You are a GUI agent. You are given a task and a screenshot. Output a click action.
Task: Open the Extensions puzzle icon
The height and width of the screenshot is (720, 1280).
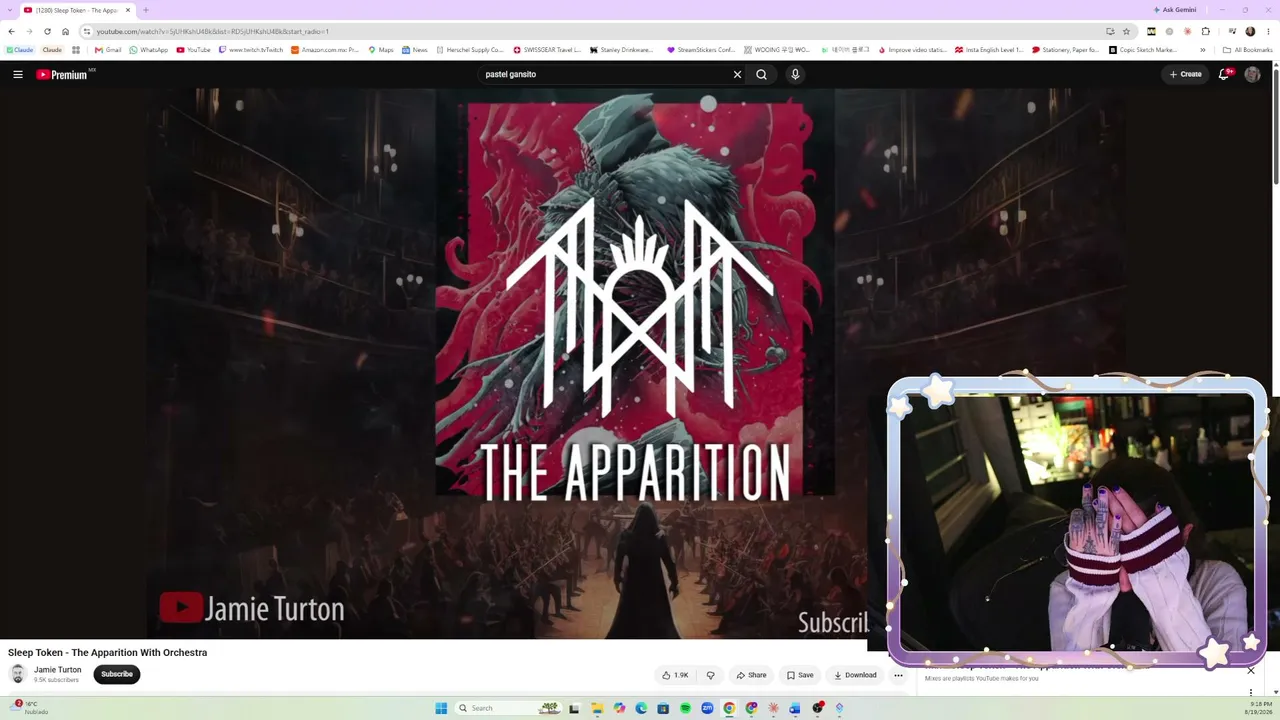1206,31
